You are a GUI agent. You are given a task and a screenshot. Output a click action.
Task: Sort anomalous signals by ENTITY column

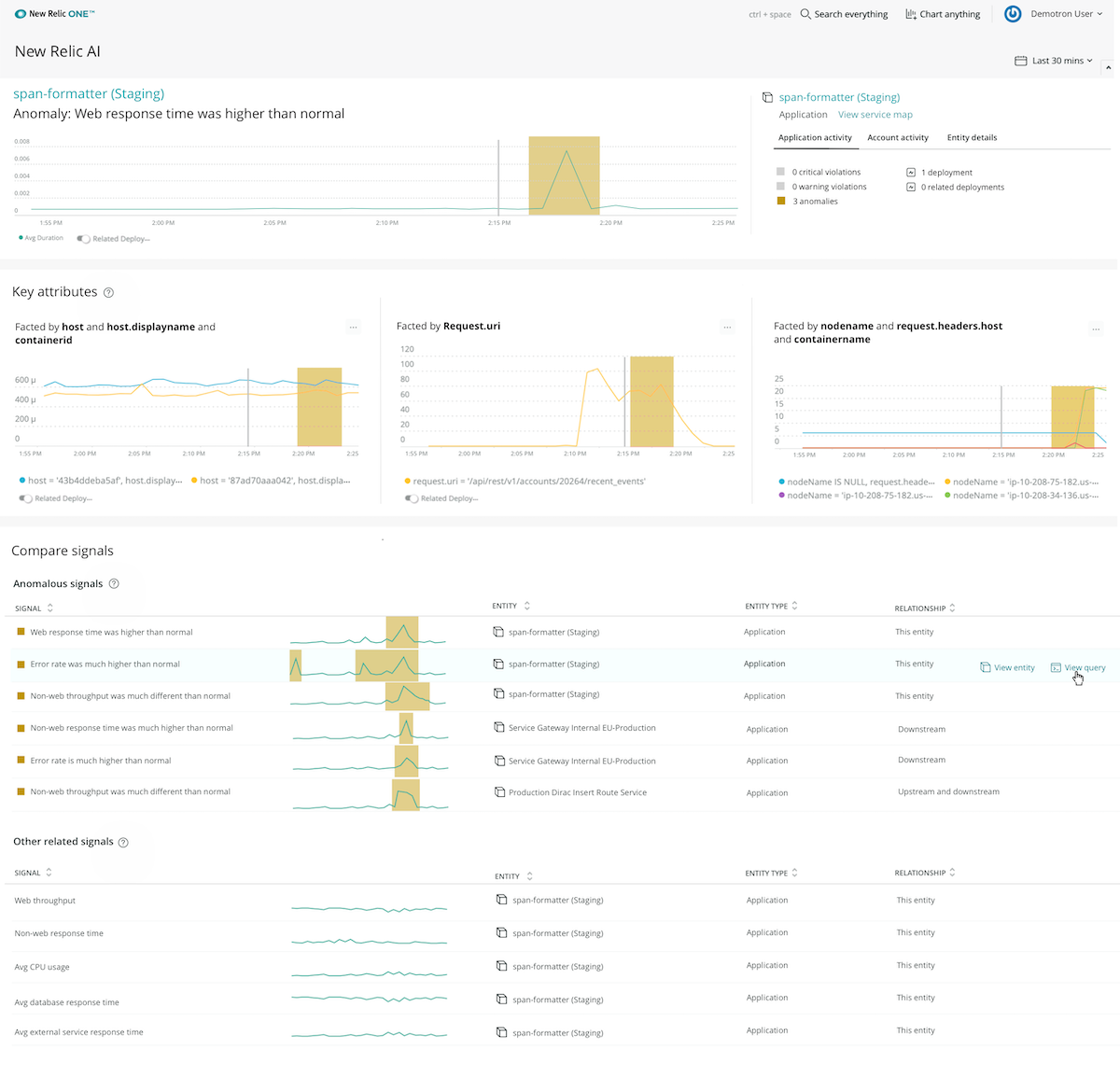click(x=511, y=607)
